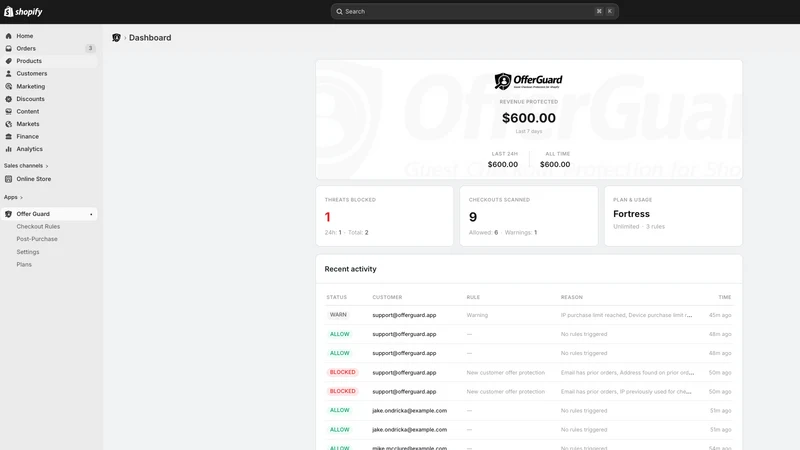Click the Threats Blocked card
Image resolution: width=800 pixels, height=450 pixels.
pyautogui.click(x=384, y=216)
